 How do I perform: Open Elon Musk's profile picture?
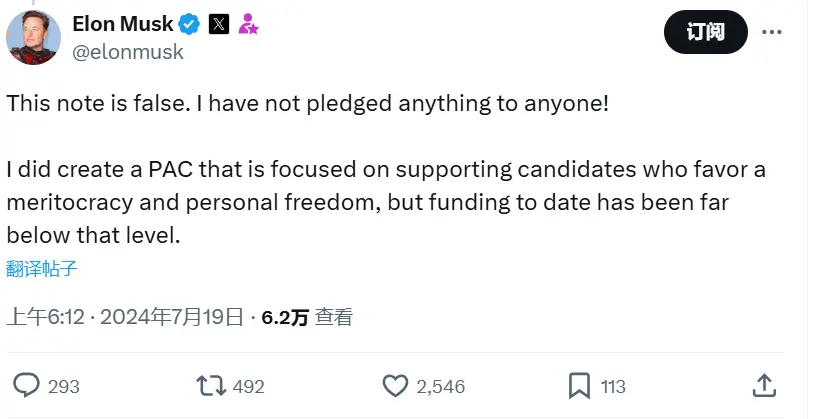[x=32, y=37]
